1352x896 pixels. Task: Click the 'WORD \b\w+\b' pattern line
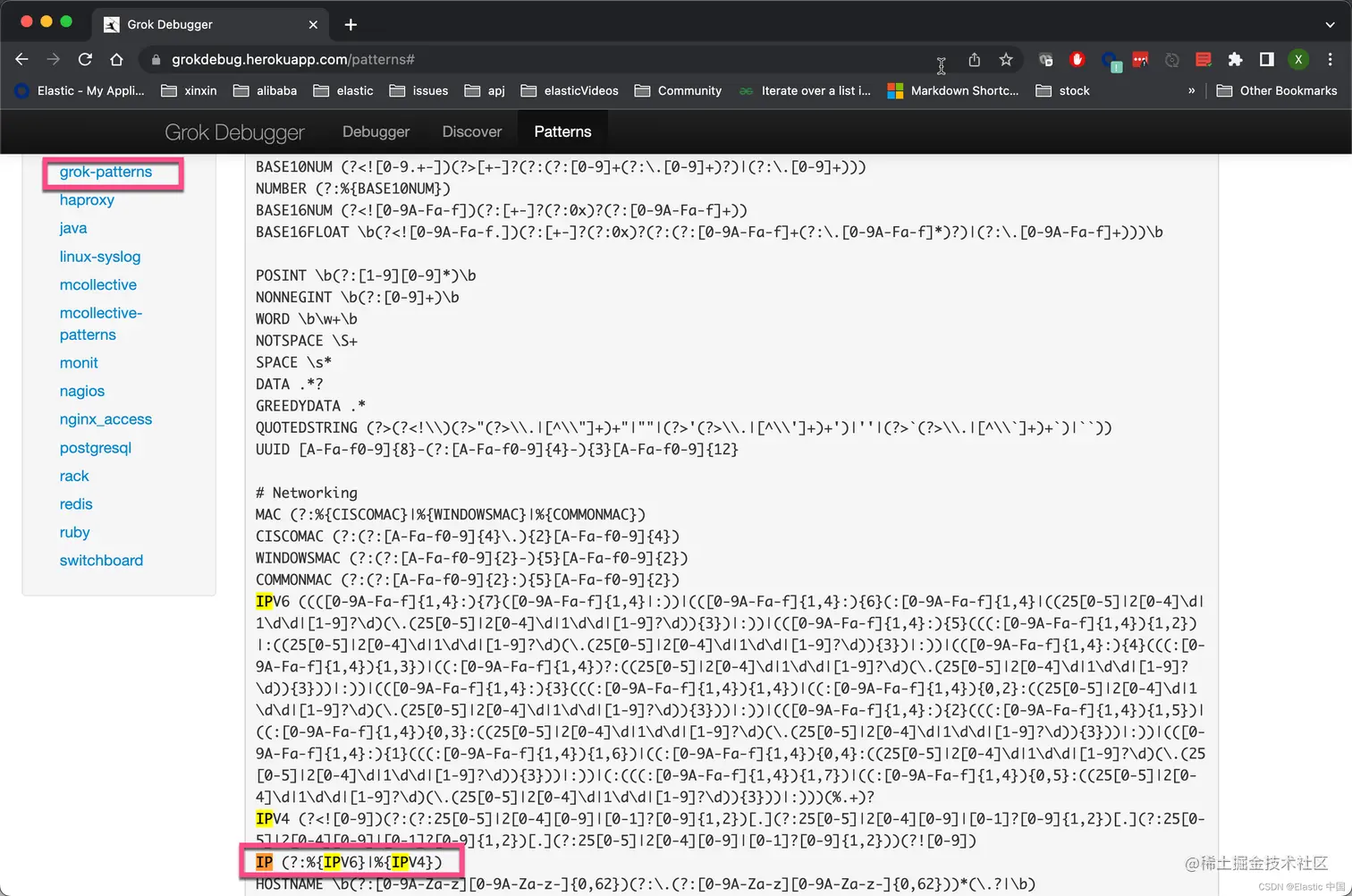point(307,319)
